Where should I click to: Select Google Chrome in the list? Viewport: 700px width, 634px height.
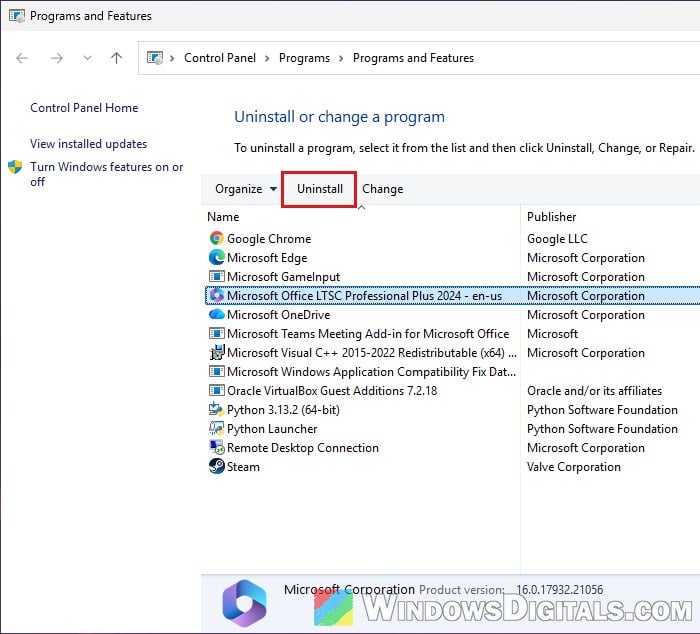coord(269,238)
